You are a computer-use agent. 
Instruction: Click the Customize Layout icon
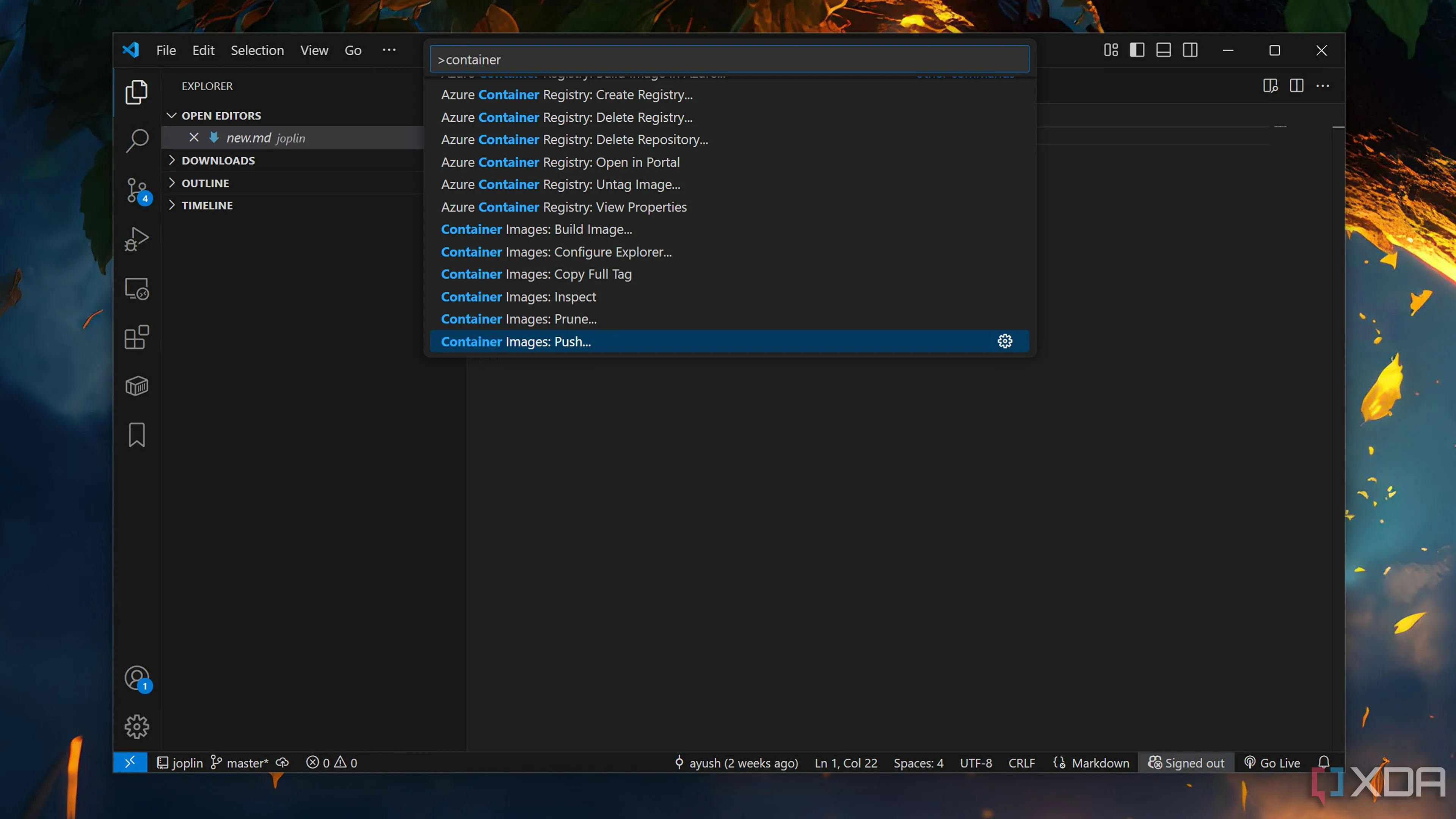[1111, 50]
